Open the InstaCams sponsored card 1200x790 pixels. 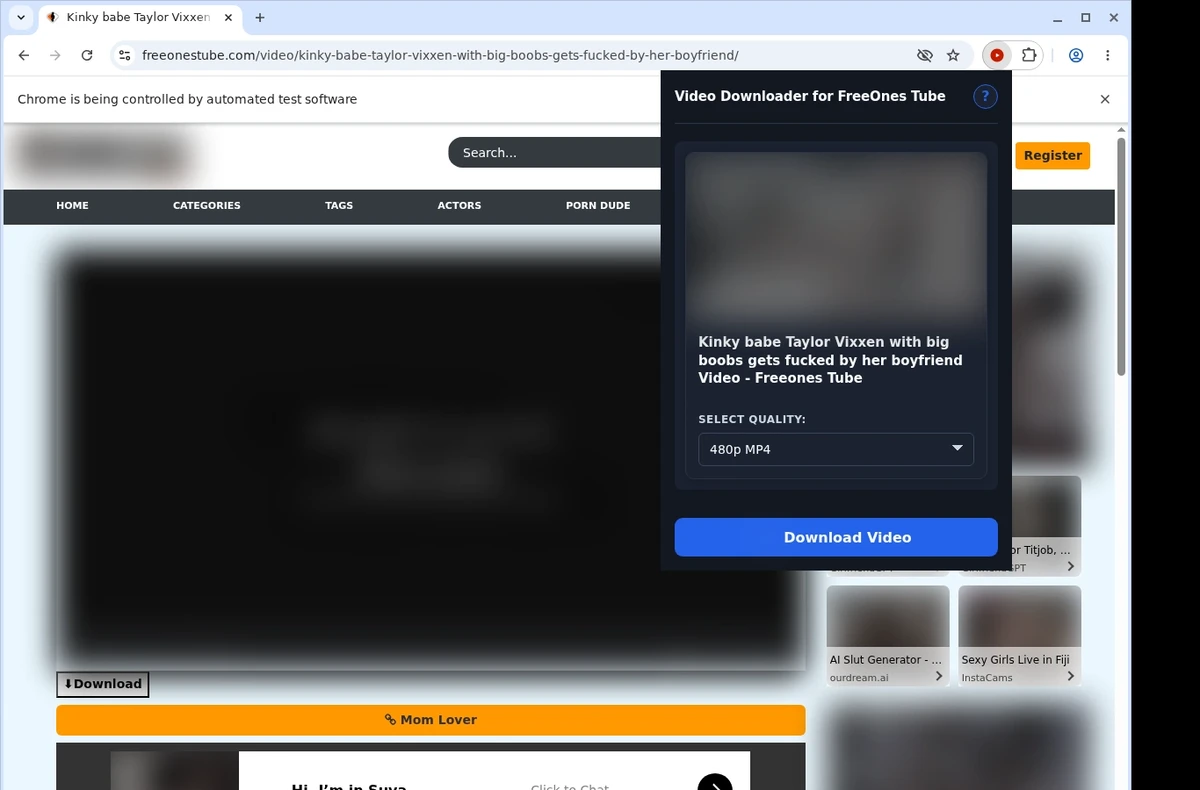tap(1019, 636)
